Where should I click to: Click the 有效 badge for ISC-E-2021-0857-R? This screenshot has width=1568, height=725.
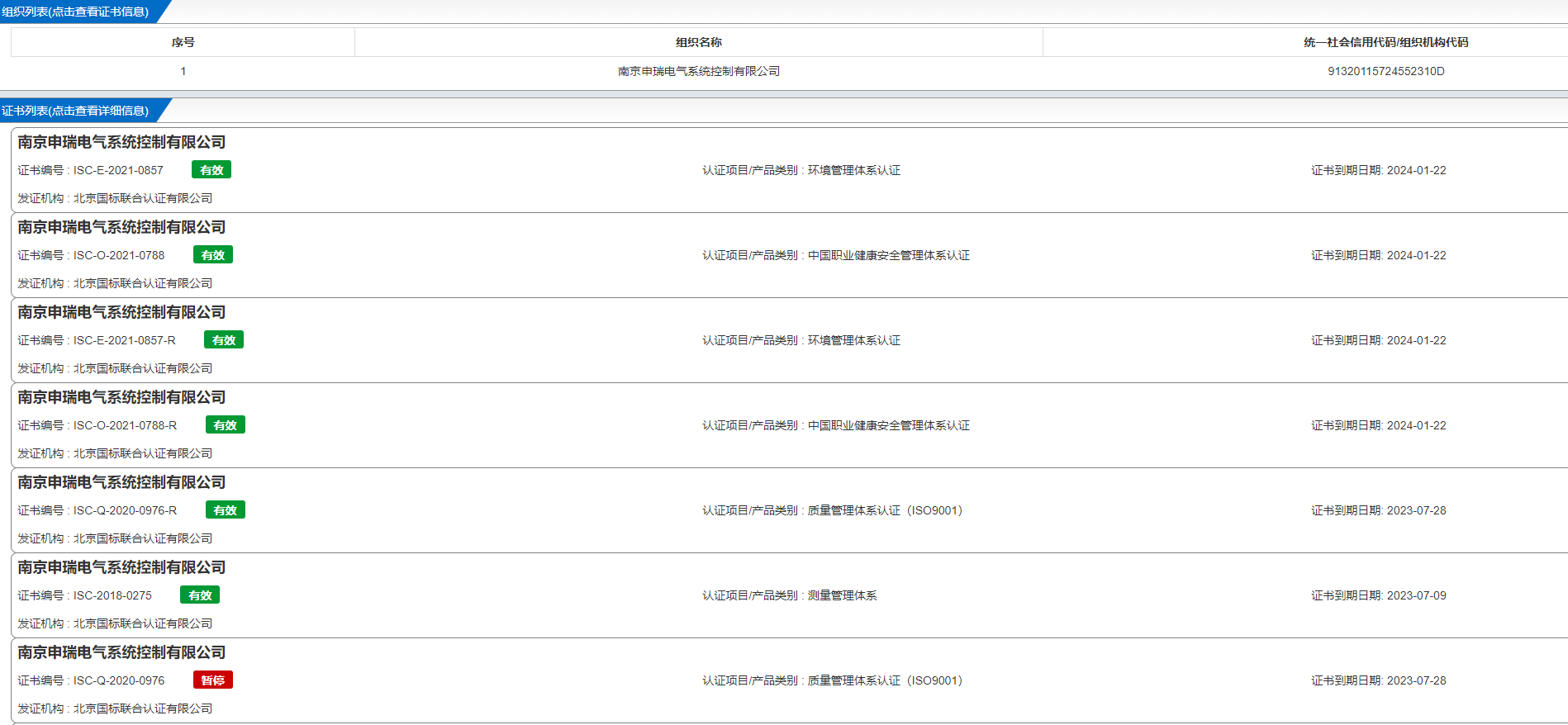click(224, 340)
